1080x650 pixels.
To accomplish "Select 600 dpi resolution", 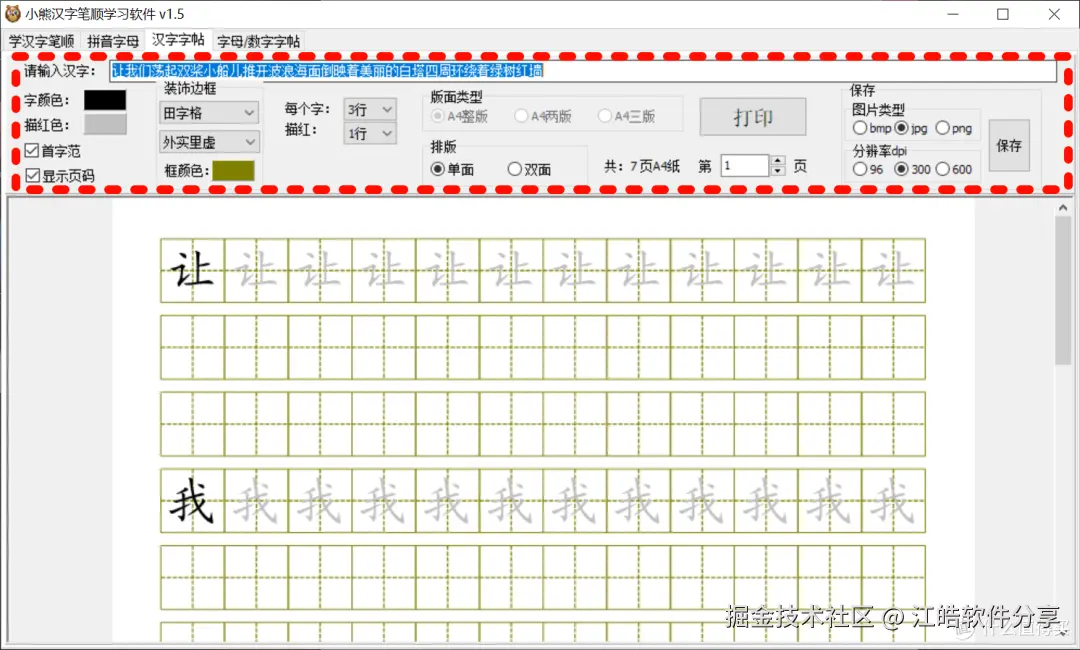I will pos(943,168).
